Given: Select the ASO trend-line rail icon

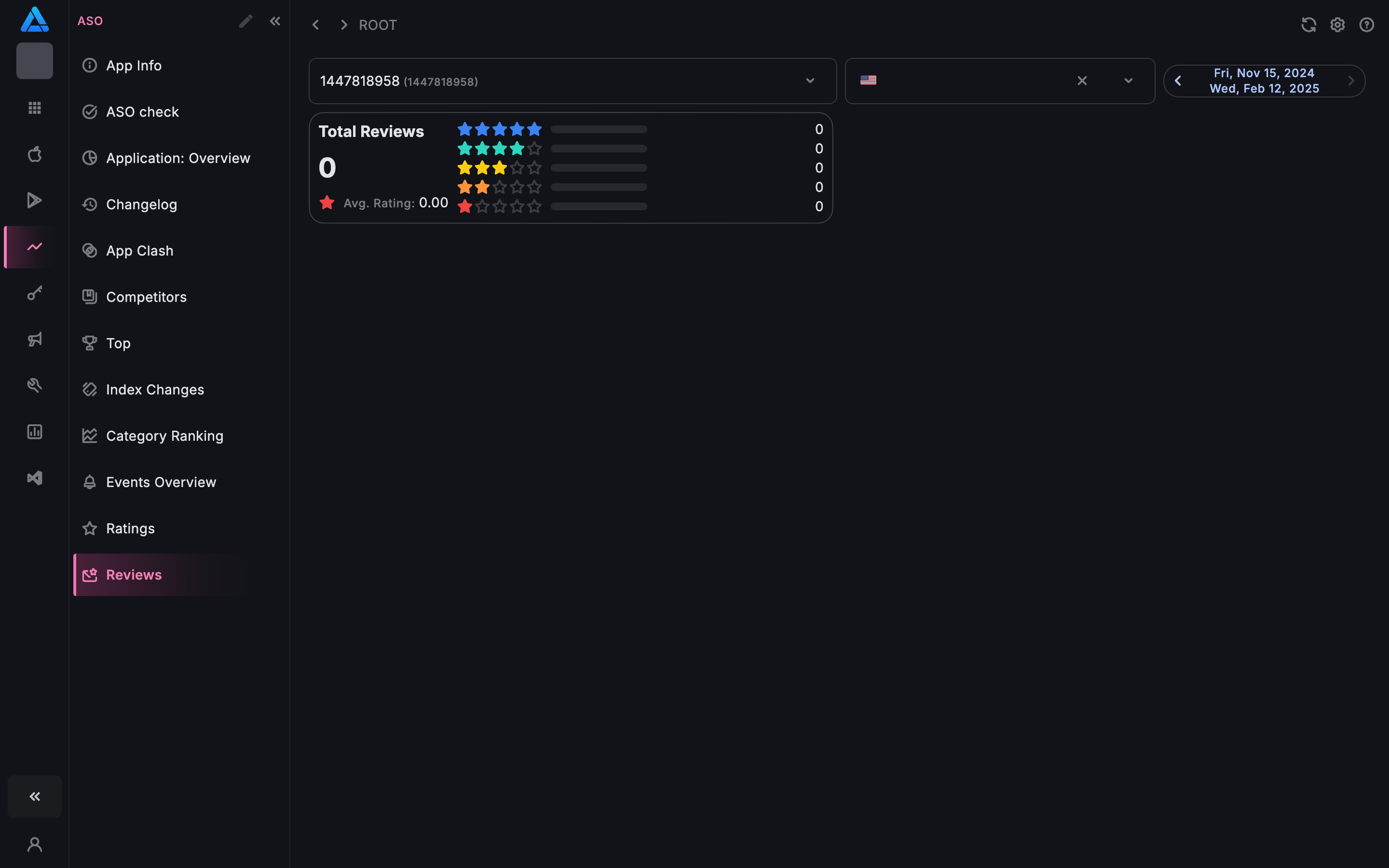Looking at the screenshot, I should (34, 247).
